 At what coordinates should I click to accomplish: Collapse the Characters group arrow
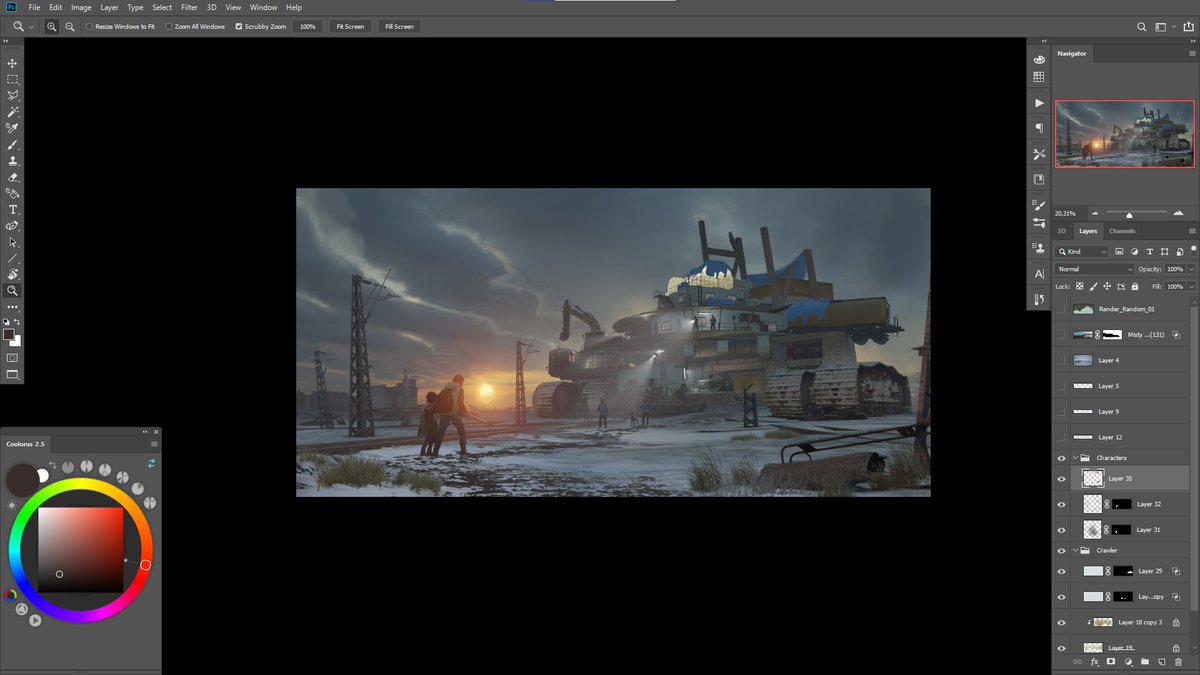point(1076,458)
